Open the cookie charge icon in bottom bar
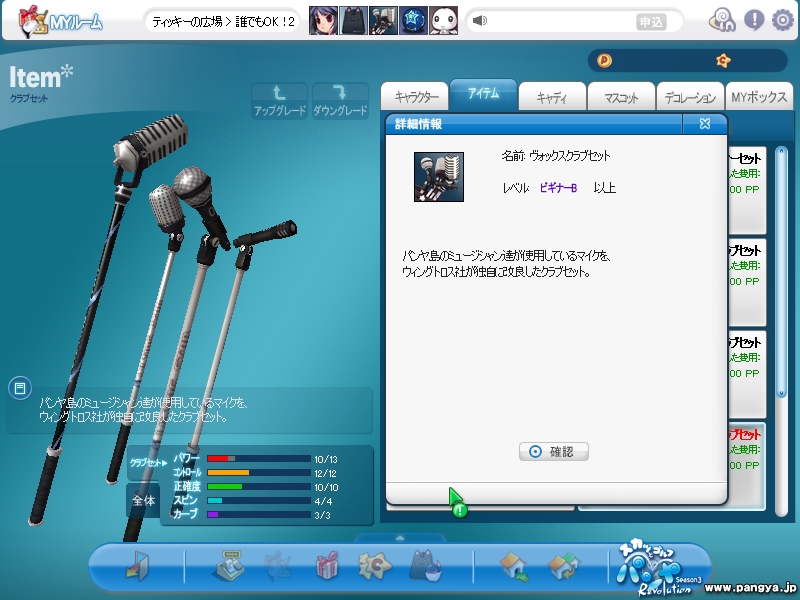Screen dimensions: 800x600 374,566
